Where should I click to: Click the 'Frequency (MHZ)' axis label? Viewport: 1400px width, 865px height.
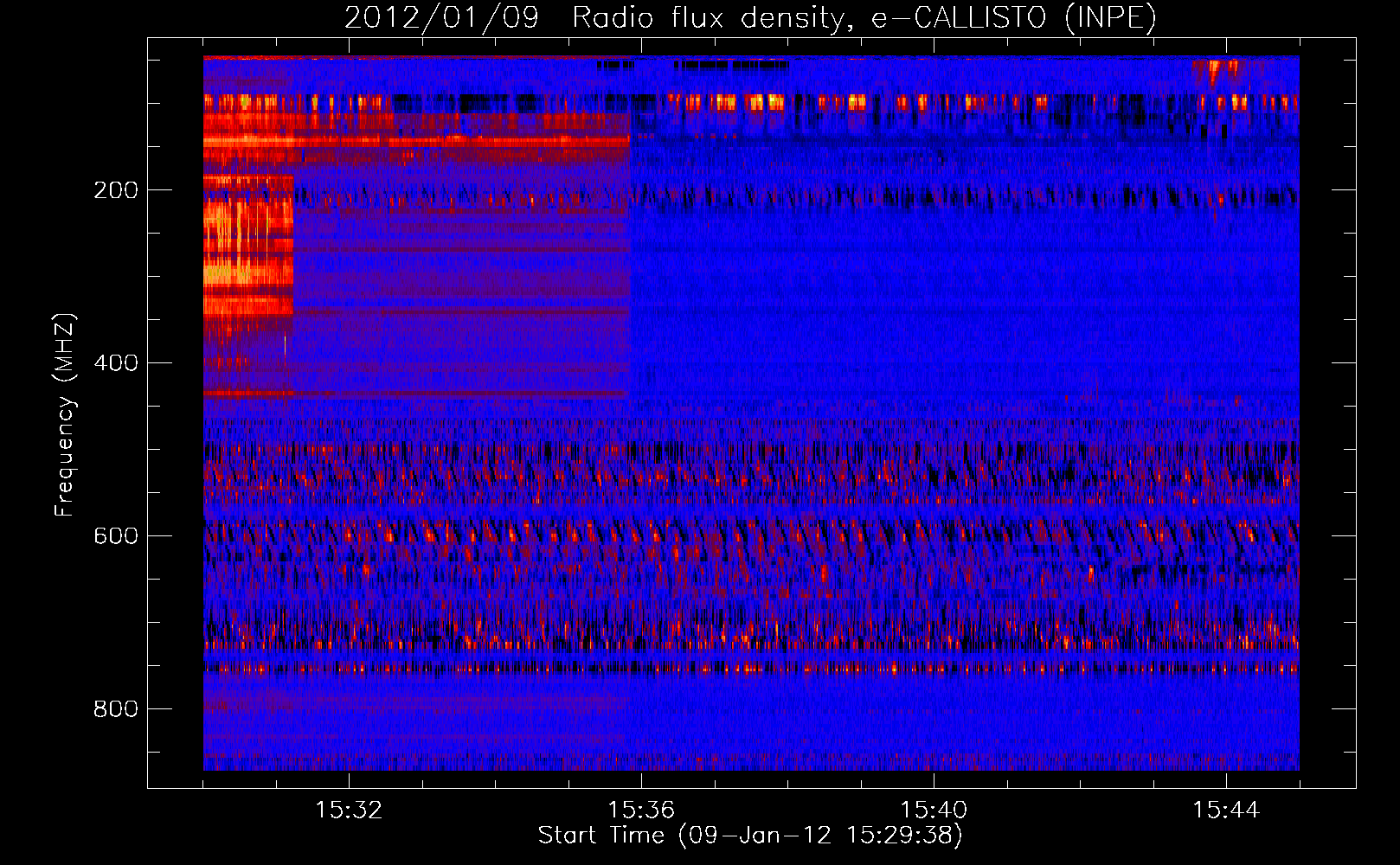65,415
